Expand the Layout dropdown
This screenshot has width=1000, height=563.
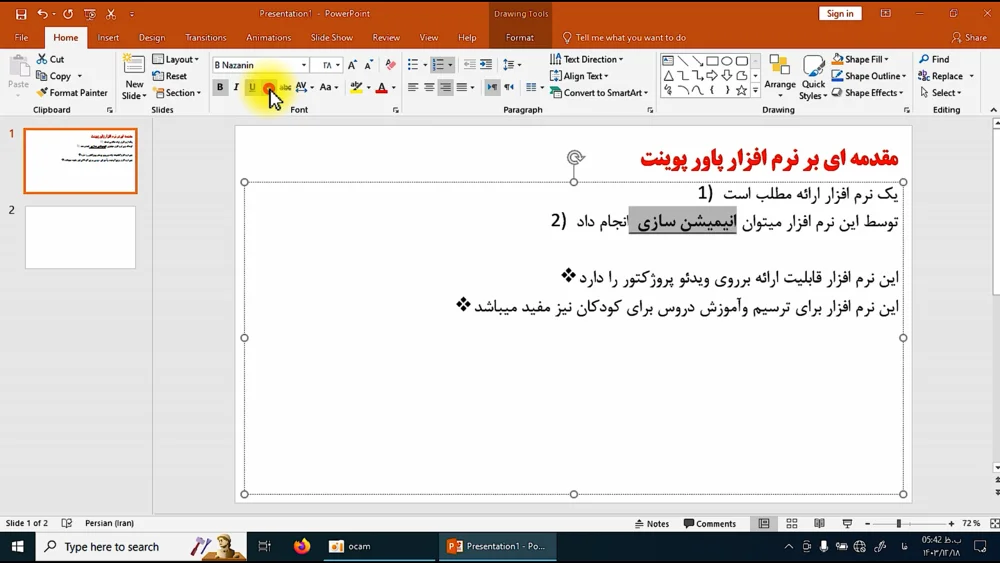coord(176,59)
